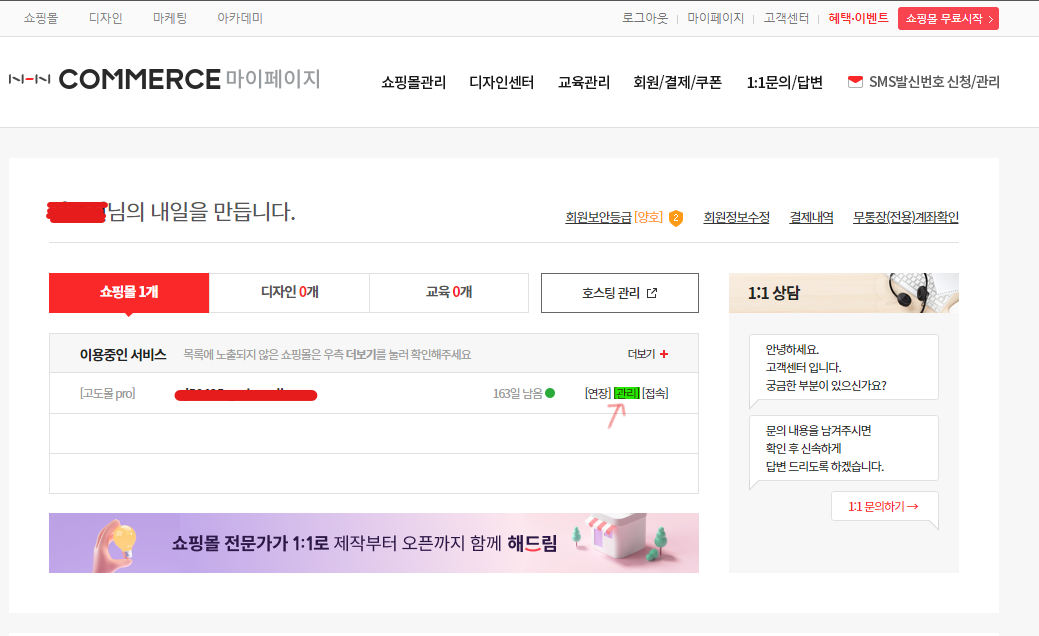Click the 호스팅 관리 button
Screen dimensions: 1039x636
620,293
